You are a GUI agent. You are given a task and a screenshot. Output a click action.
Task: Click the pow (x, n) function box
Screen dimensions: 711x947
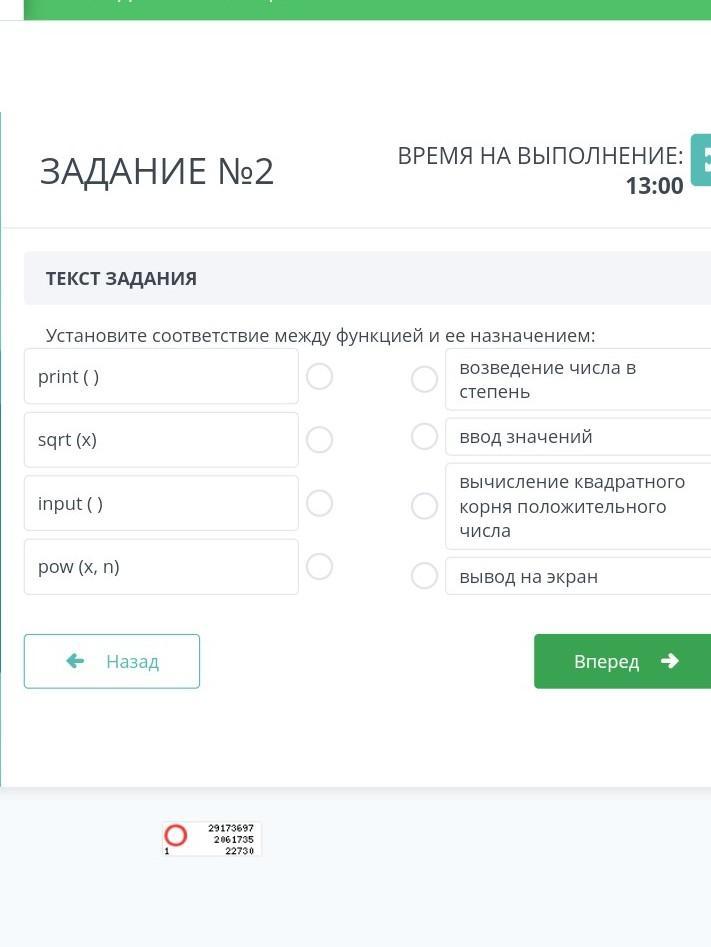tap(161, 567)
